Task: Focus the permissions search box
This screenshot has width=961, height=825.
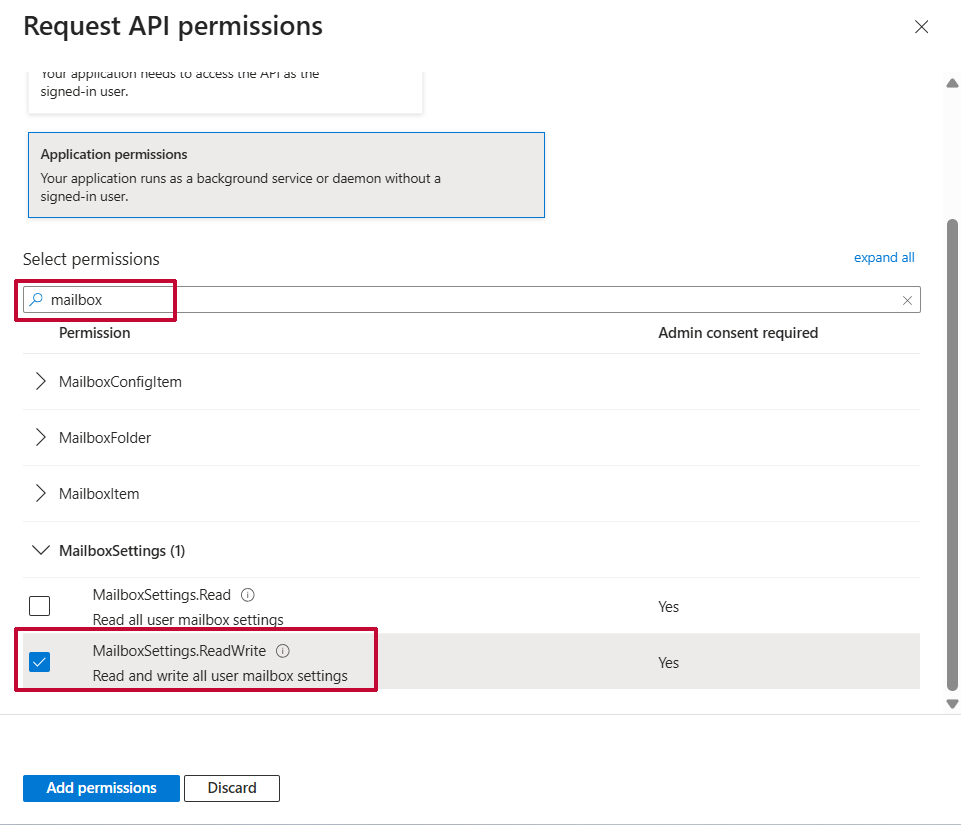Action: tap(470, 300)
